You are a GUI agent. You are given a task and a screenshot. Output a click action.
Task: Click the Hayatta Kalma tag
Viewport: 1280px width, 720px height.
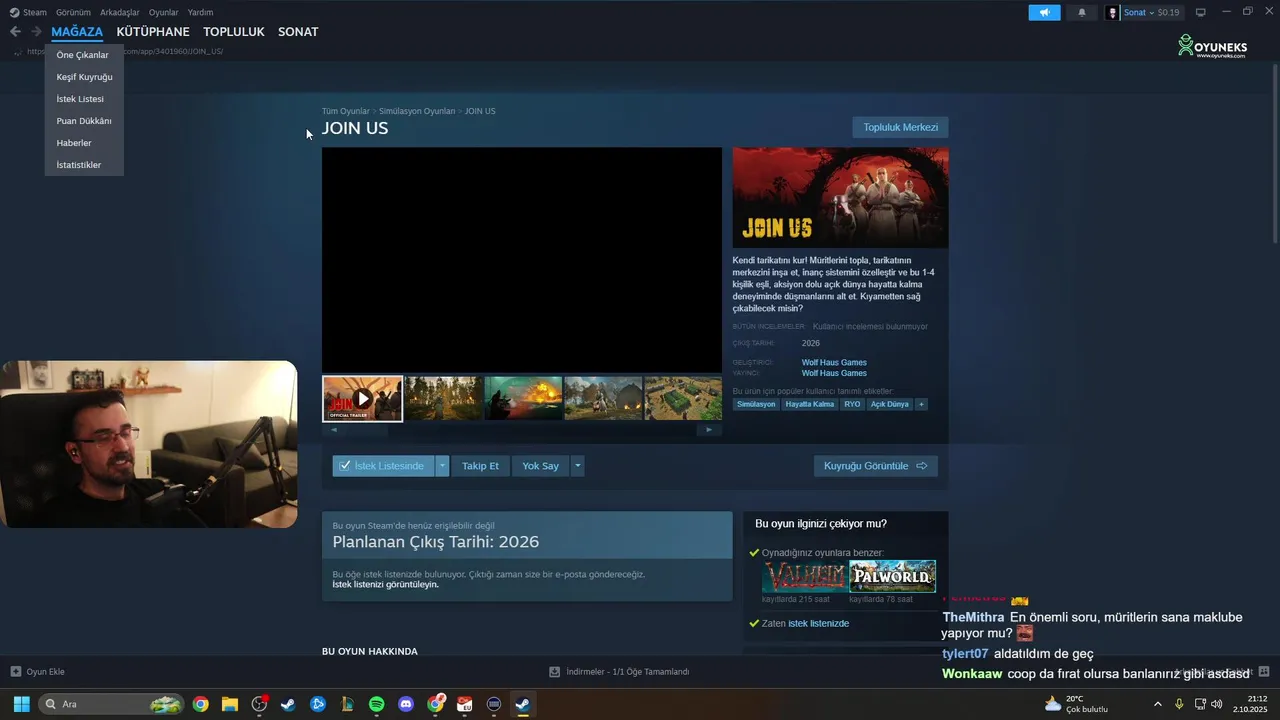click(x=810, y=404)
